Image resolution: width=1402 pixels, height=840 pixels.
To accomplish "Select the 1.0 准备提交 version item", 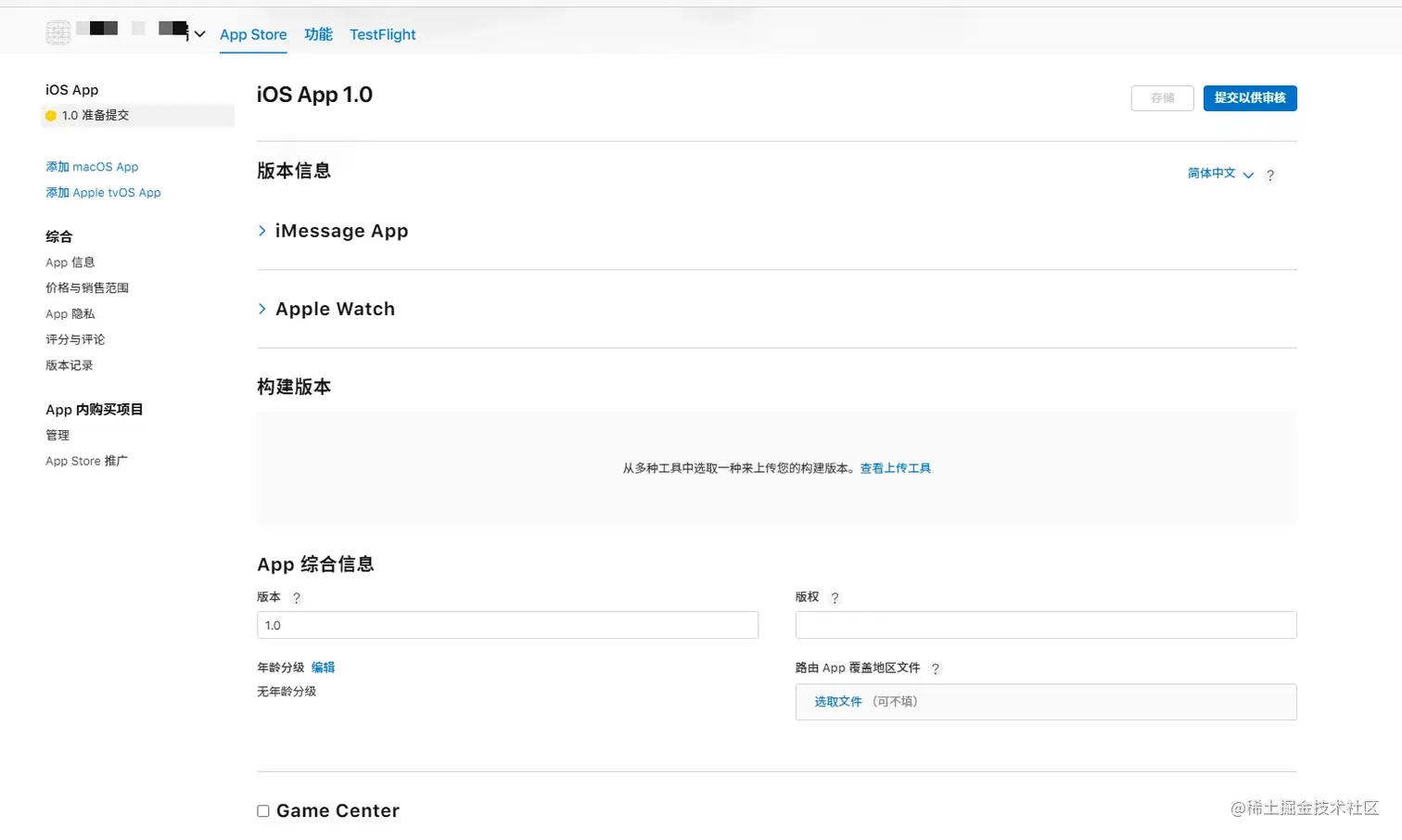I will (138, 115).
